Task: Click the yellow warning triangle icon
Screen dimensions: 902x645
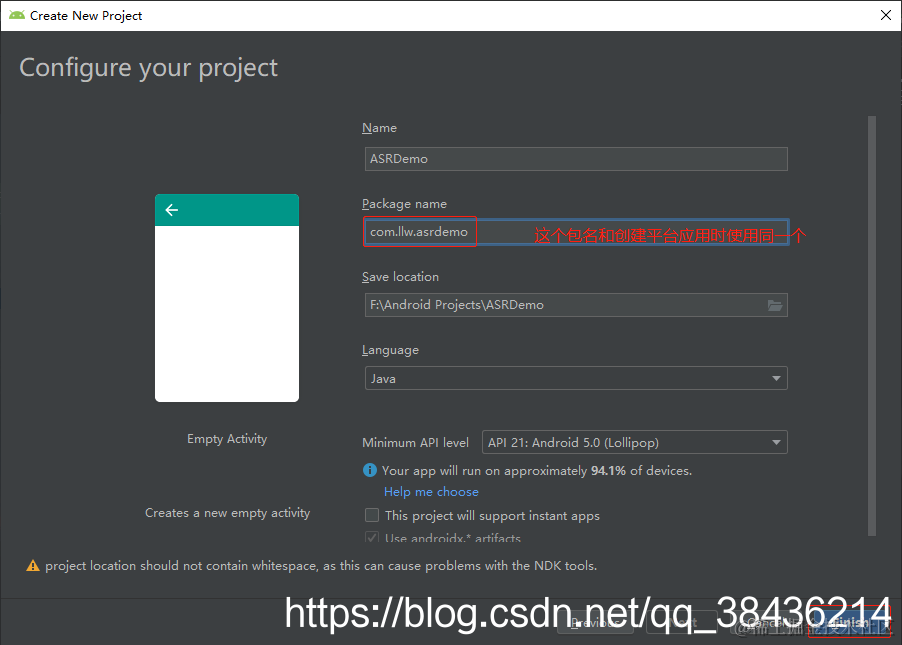Action: click(x=33, y=566)
